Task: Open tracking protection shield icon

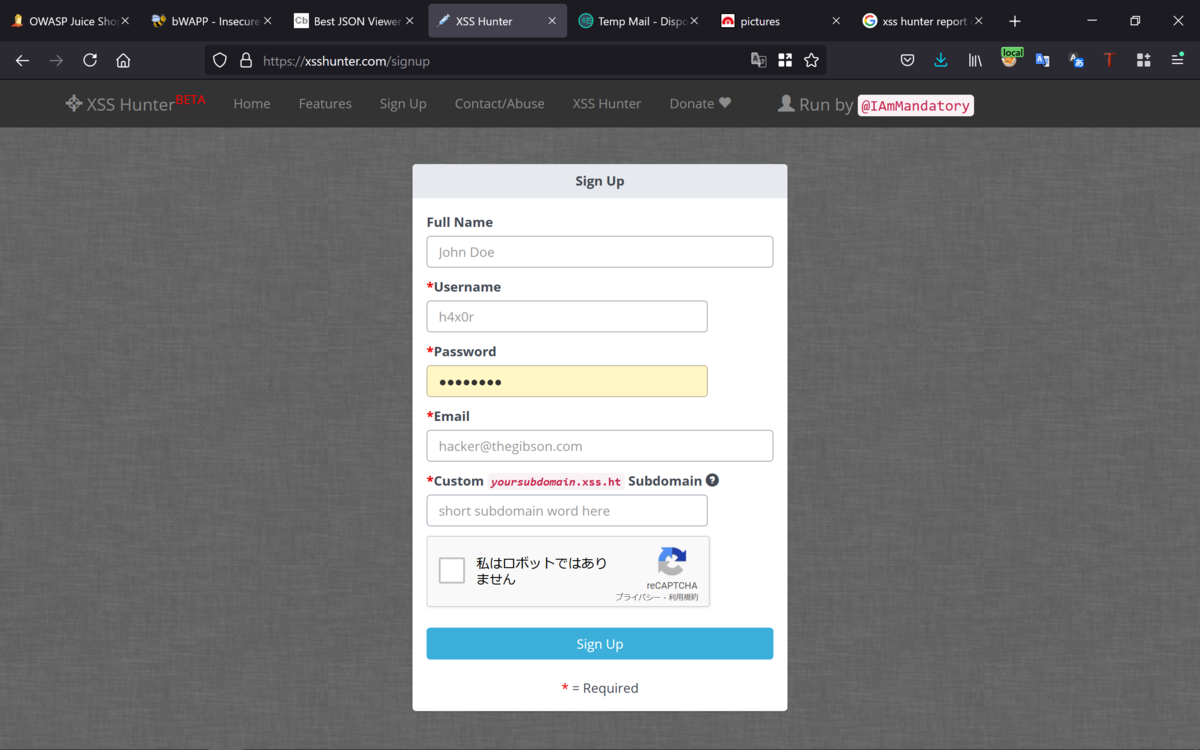Action: (x=220, y=60)
